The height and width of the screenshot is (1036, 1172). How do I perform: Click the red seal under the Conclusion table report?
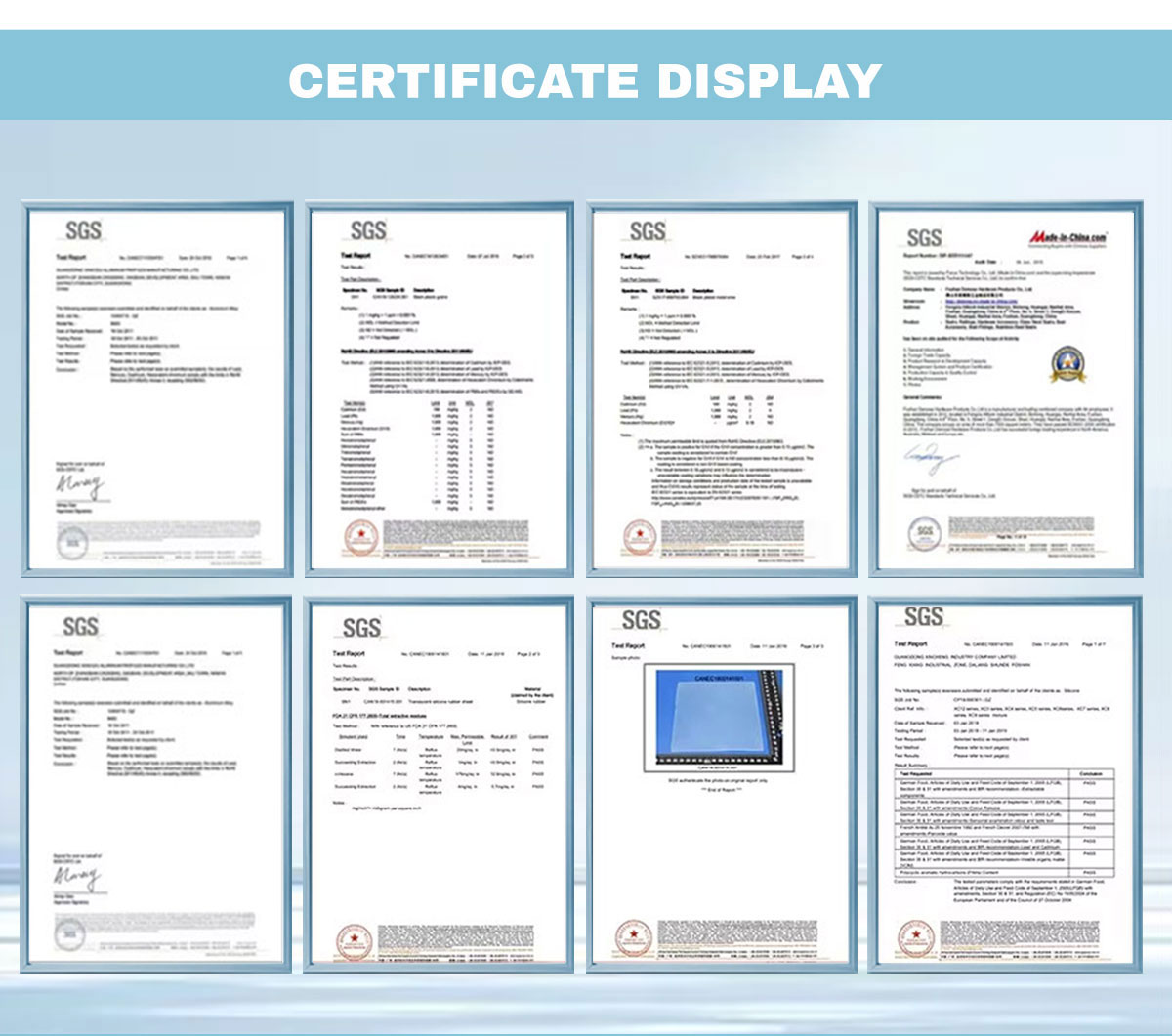(x=918, y=938)
